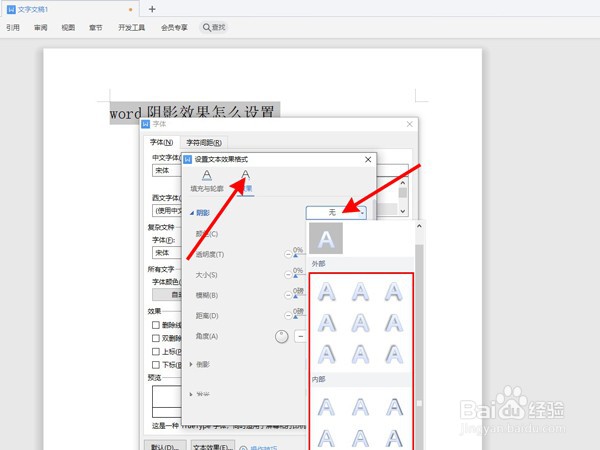
Task: Click the Text Effects 文本效果(E)... button
Action: pyautogui.click(x=212, y=445)
